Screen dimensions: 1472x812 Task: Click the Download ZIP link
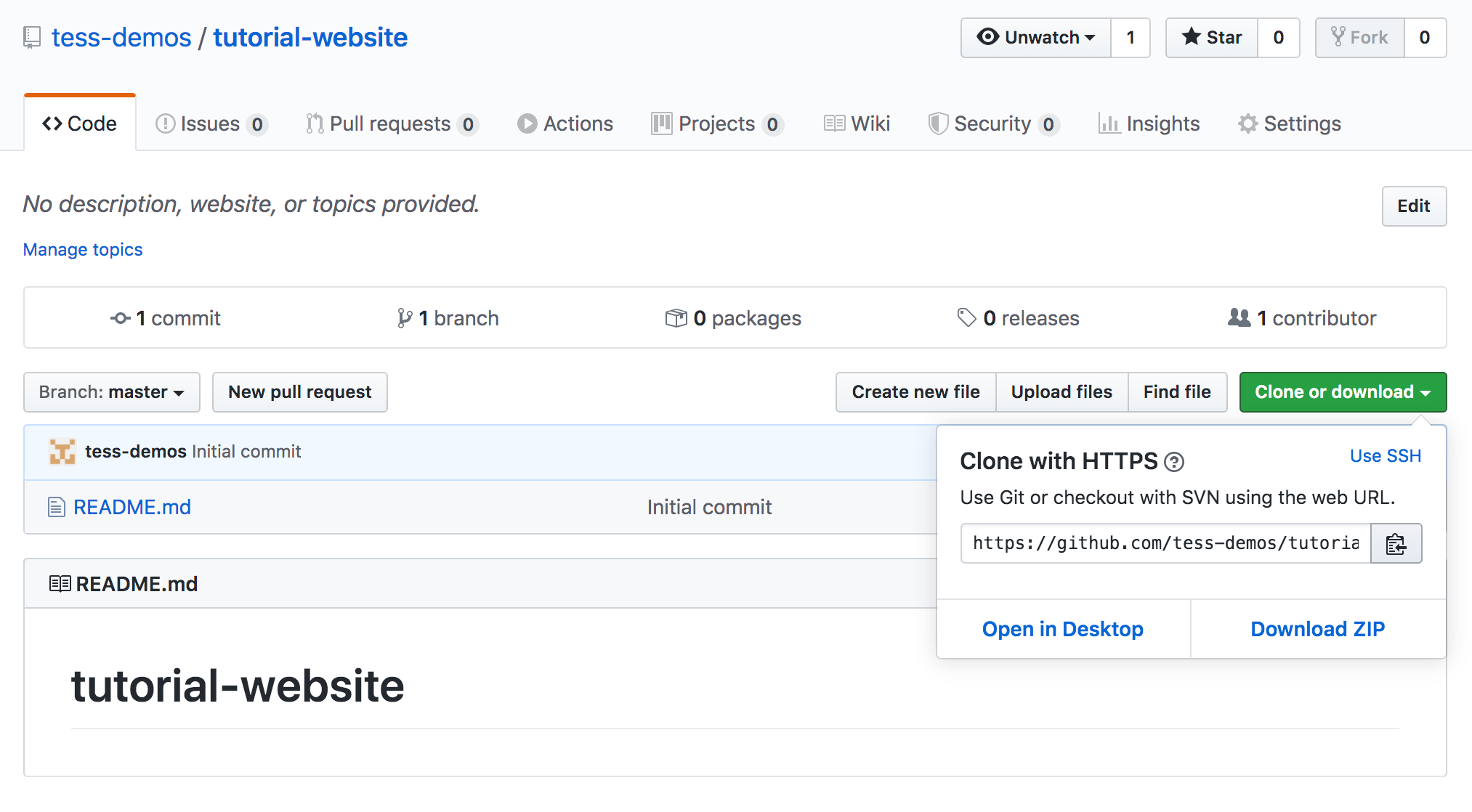1317,628
